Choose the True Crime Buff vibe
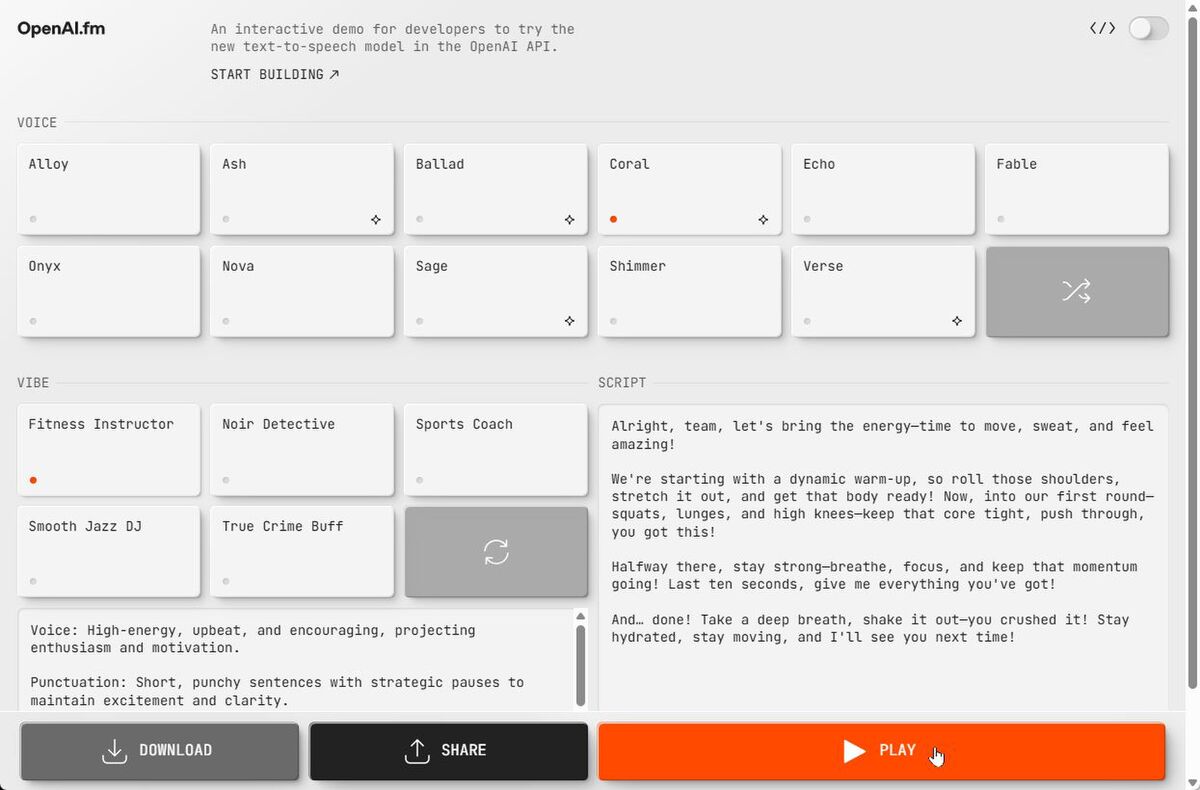Image resolution: width=1200 pixels, height=790 pixels. pos(301,551)
